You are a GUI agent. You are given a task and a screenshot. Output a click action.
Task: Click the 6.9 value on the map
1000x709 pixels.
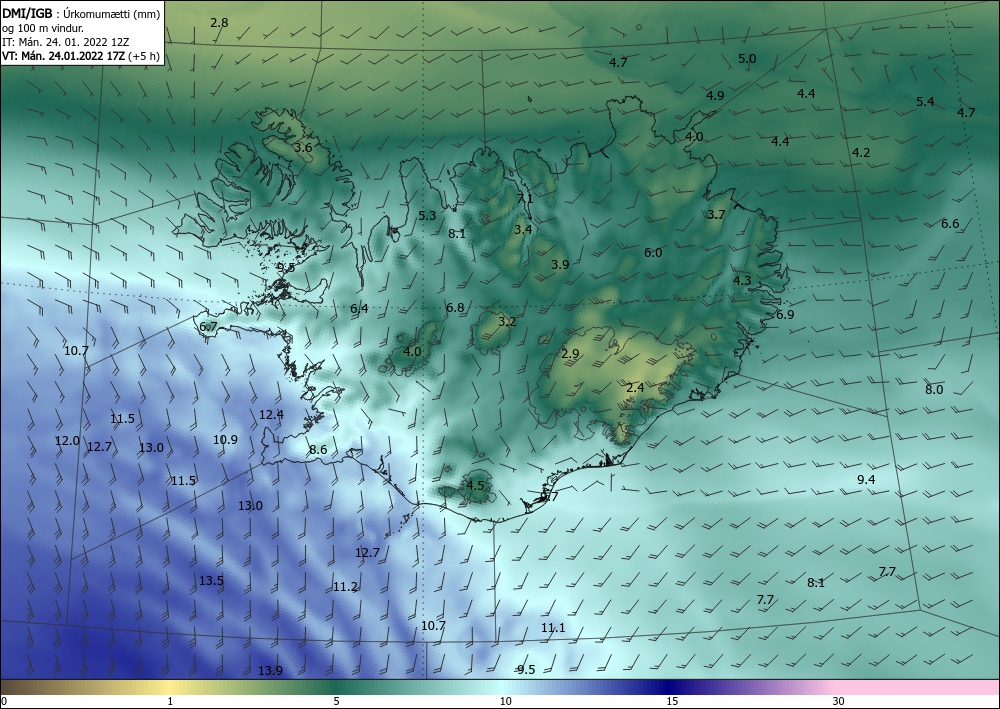tap(785, 314)
